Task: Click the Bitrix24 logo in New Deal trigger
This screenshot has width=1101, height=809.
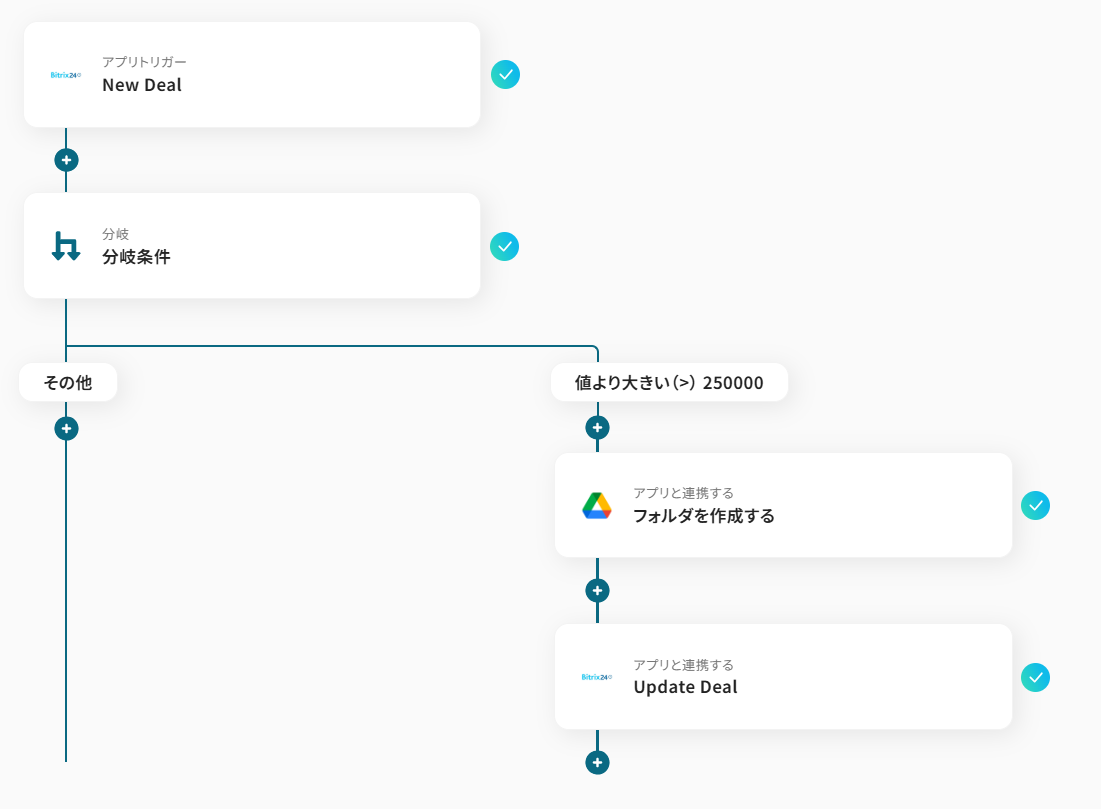Action: coord(65,75)
